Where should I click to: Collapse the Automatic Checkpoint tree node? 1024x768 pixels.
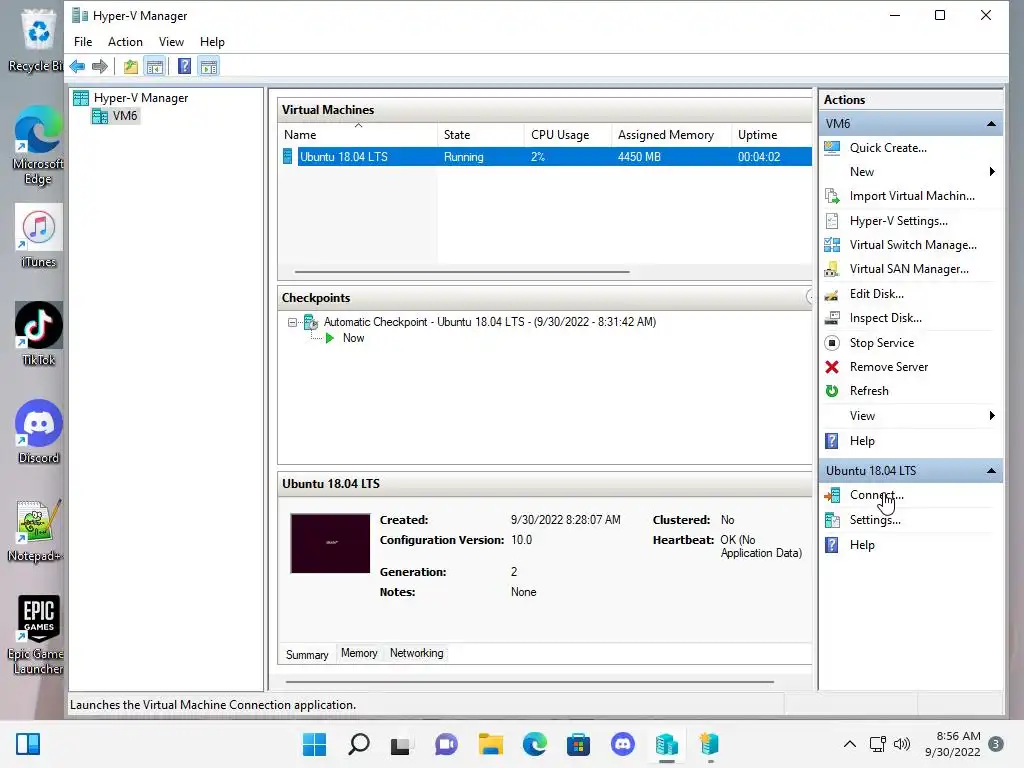pos(293,322)
